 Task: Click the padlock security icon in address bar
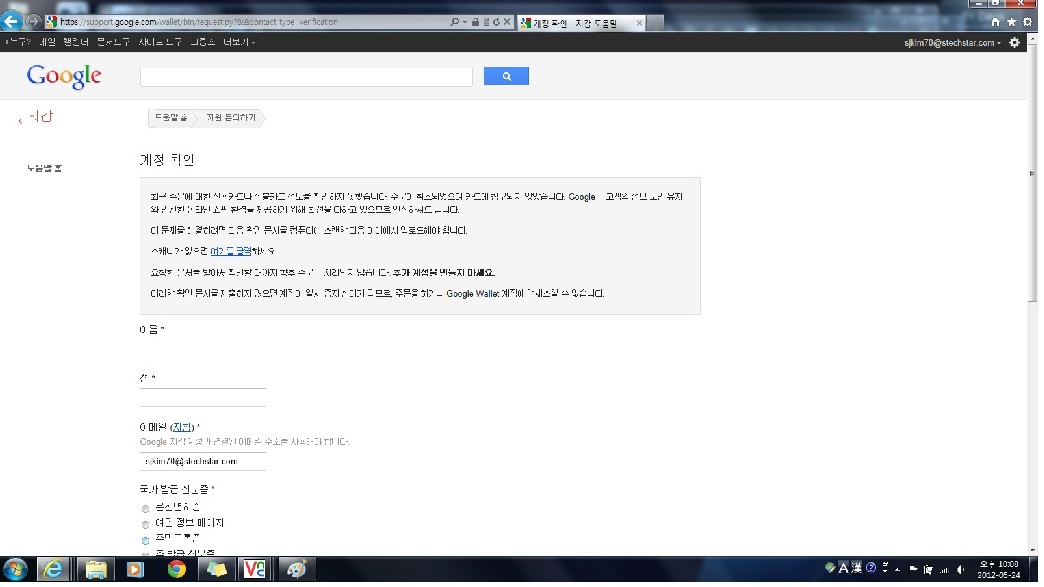coord(475,22)
